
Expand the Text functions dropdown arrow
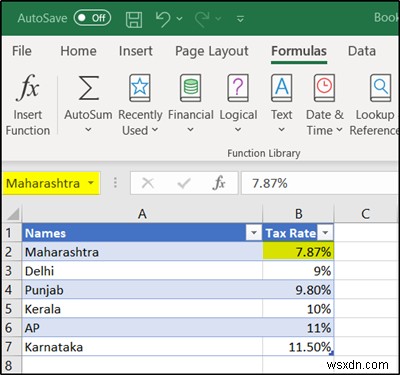(282, 129)
